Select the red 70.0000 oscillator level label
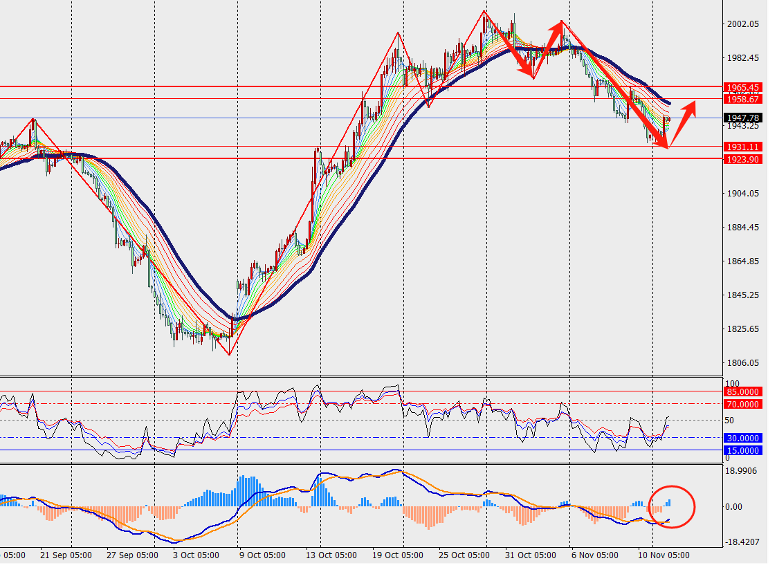Image resolution: width=770 pixels, height=565 pixels. 743,404
